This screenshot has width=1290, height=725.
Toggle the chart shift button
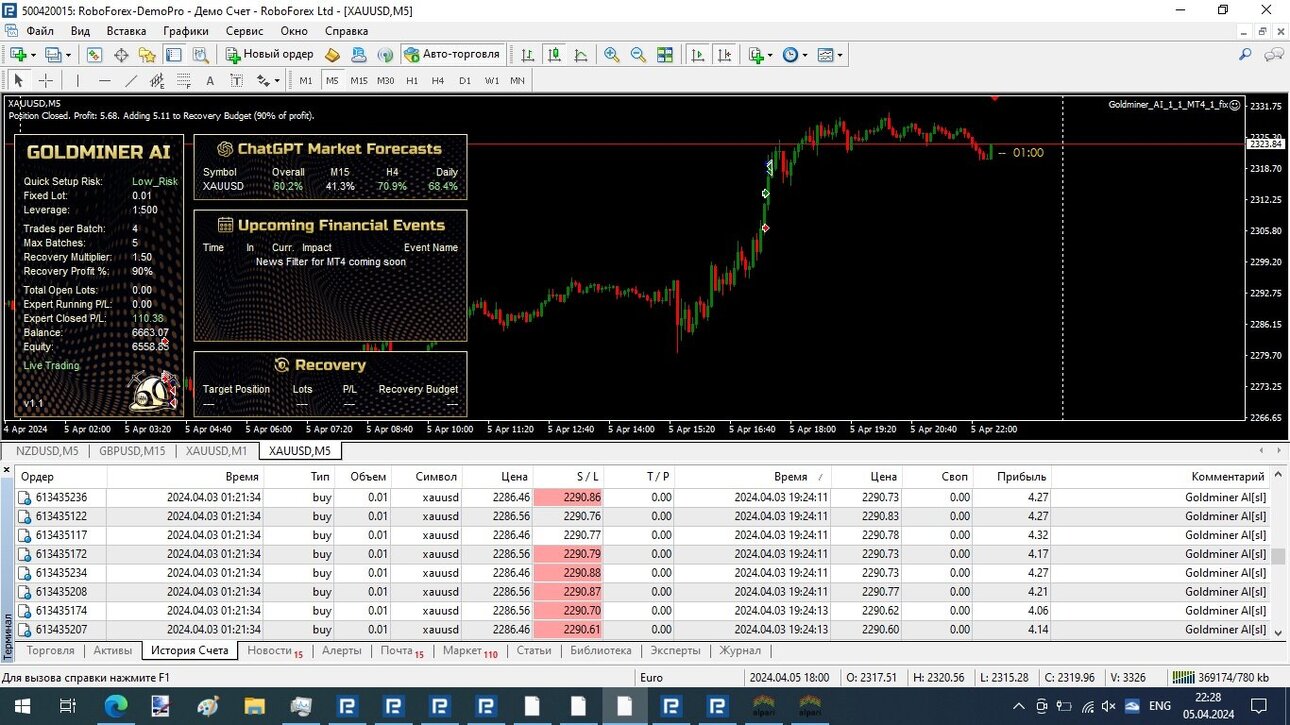coord(724,55)
